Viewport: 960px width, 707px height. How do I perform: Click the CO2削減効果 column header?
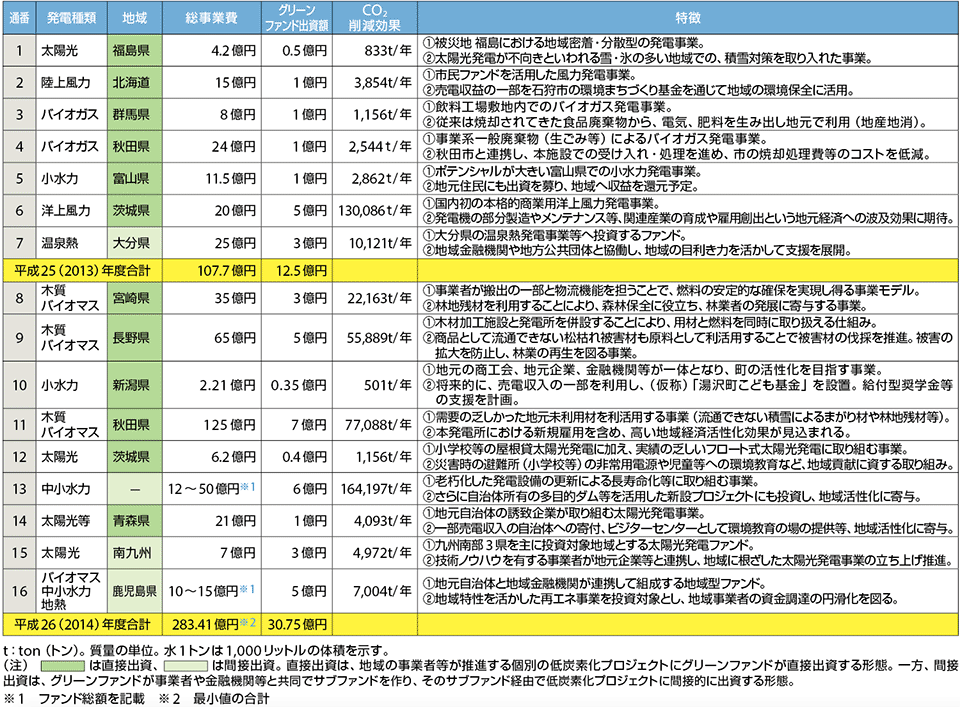click(x=375, y=18)
